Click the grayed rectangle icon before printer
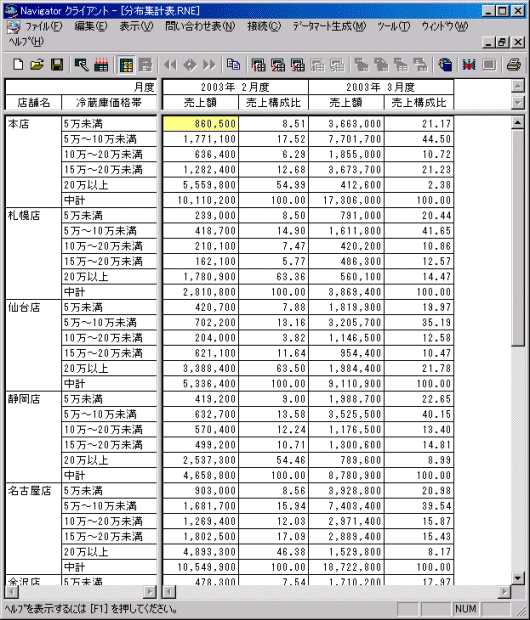 [x=489, y=65]
